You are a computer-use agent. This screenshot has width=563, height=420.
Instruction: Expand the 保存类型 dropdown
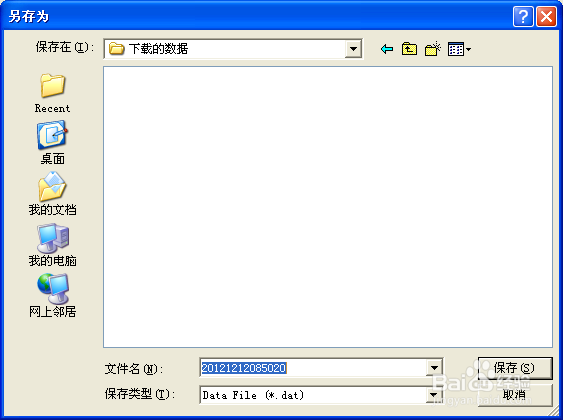pyautogui.click(x=434, y=395)
